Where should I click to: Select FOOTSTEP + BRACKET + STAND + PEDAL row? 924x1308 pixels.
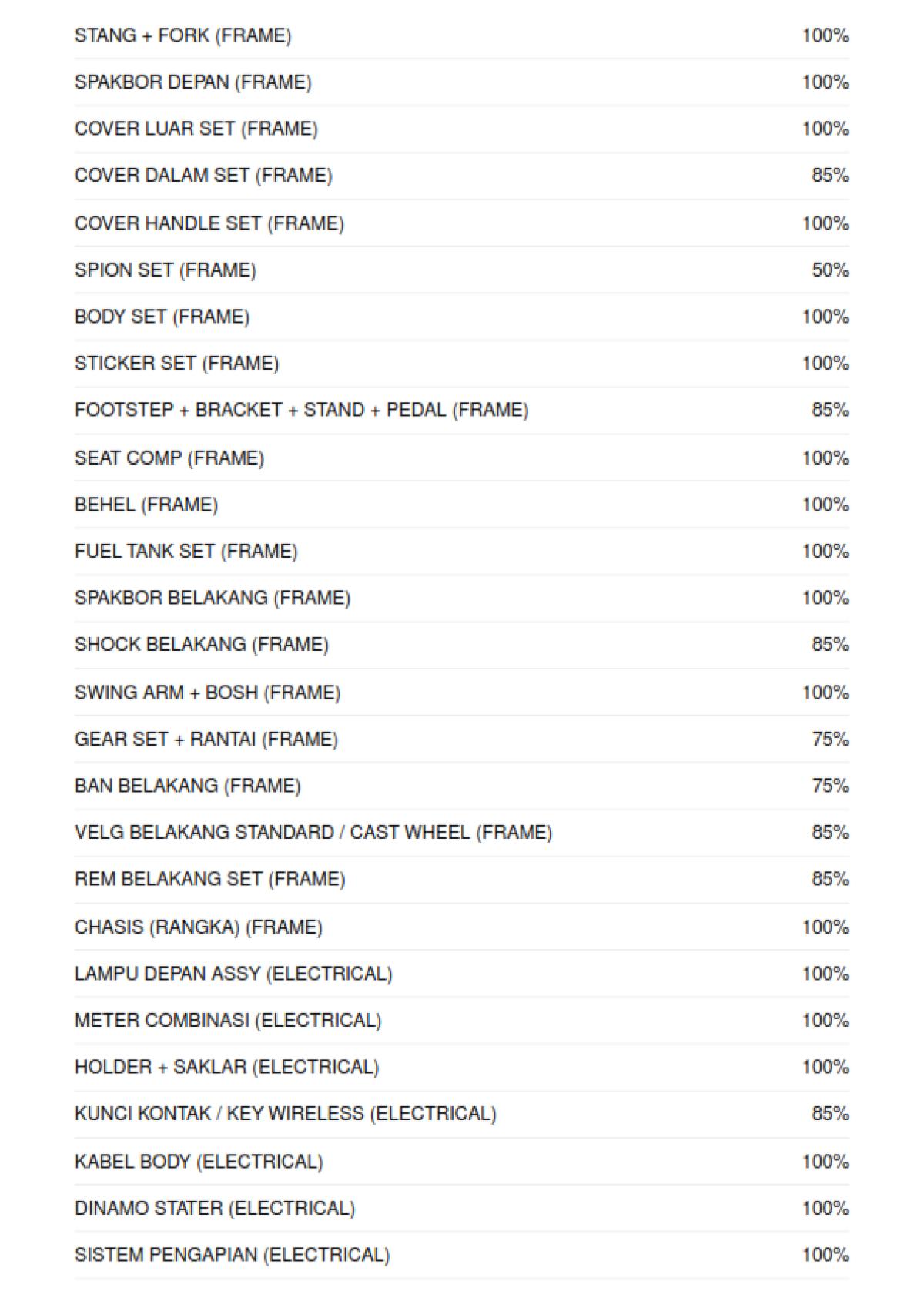301,410
